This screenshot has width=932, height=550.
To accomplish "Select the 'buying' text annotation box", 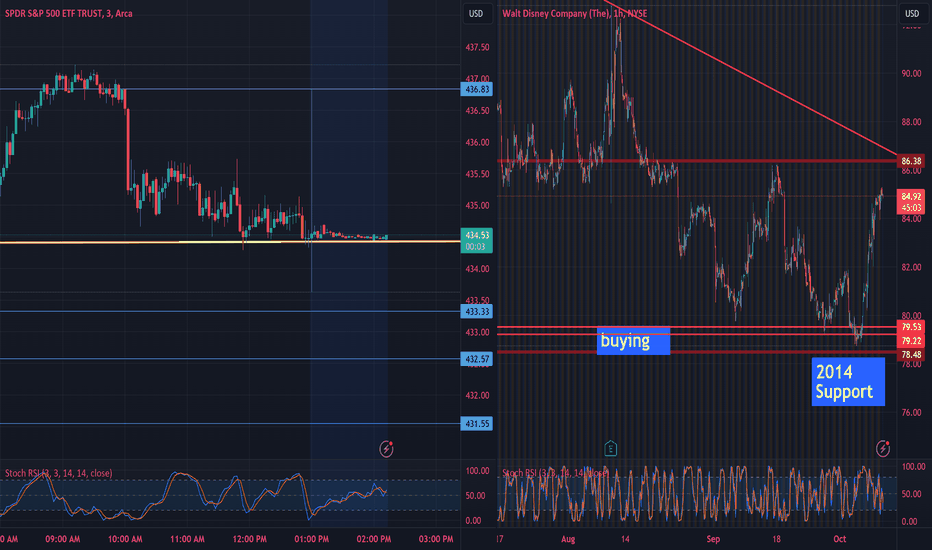I will (x=633, y=341).
